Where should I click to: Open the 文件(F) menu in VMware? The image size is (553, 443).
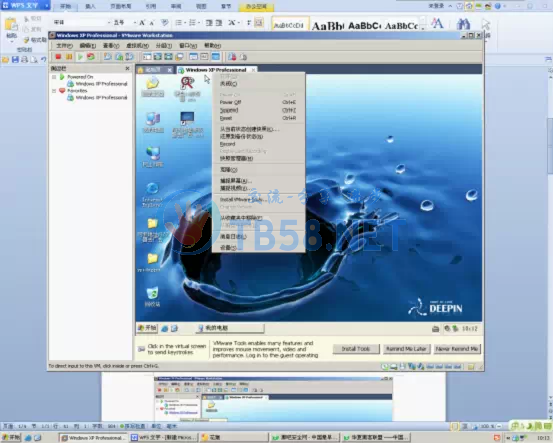(64, 45)
